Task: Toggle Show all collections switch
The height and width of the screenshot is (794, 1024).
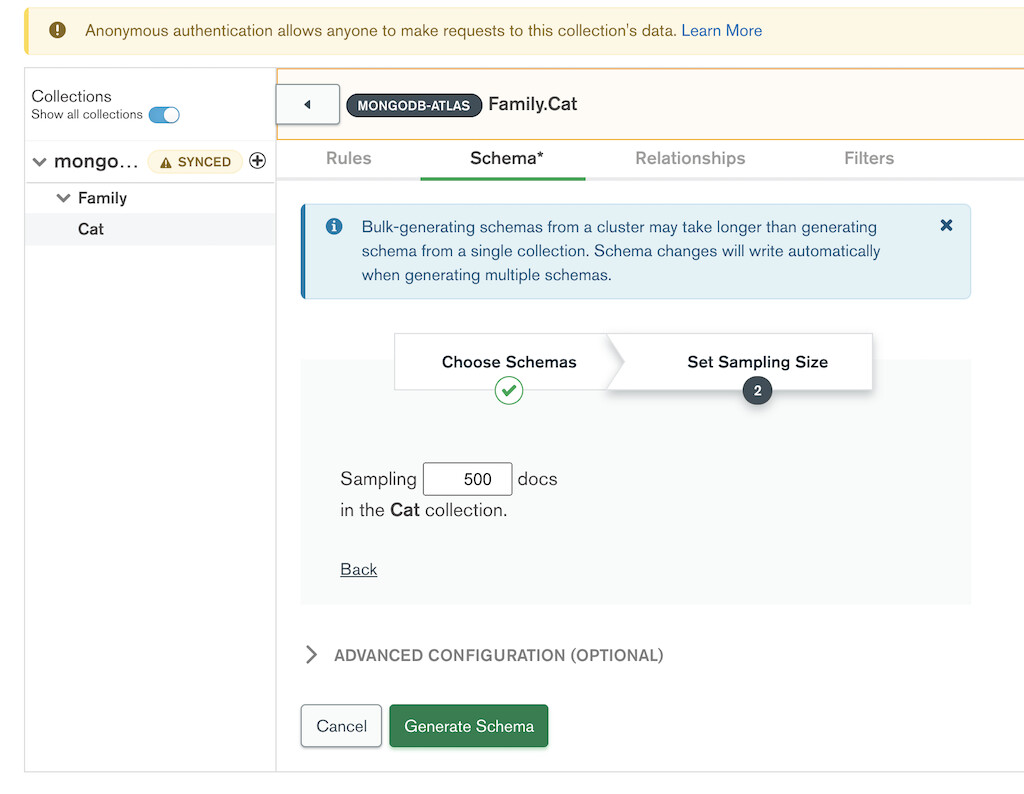Action: tap(164, 115)
